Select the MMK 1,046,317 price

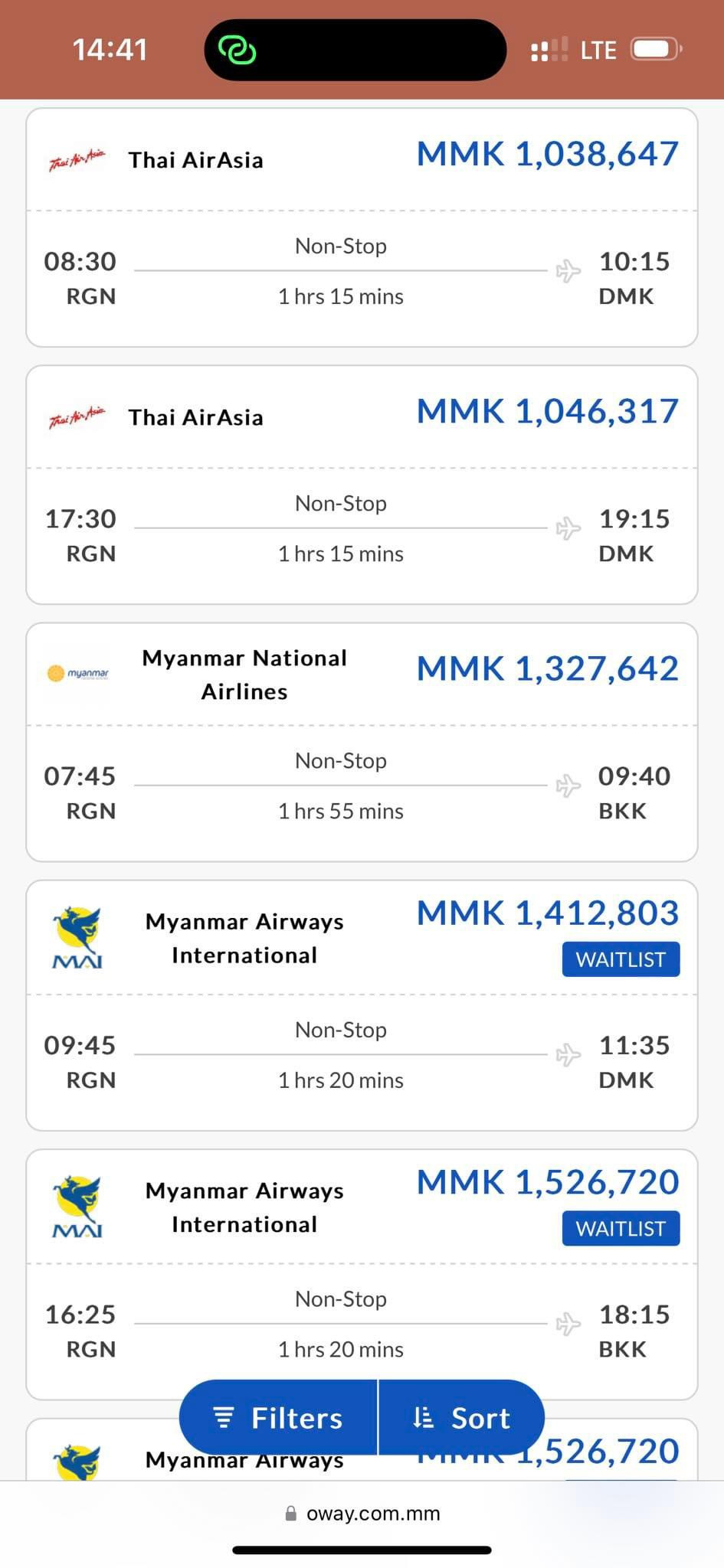[548, 411]
